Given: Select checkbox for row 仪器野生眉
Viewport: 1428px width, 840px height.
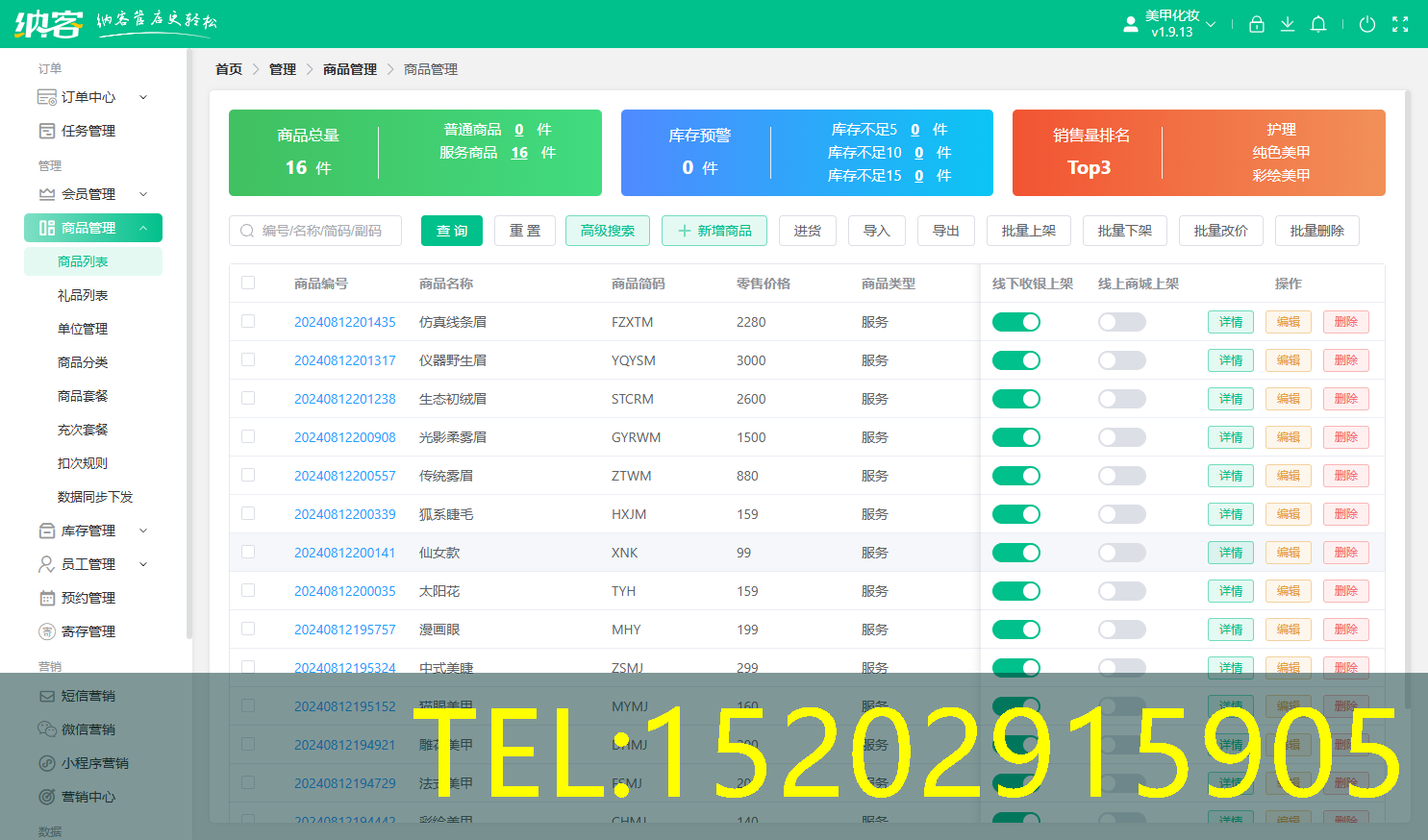Looking at the screenshot, I should pyautogui.click(x=248, y=359).
